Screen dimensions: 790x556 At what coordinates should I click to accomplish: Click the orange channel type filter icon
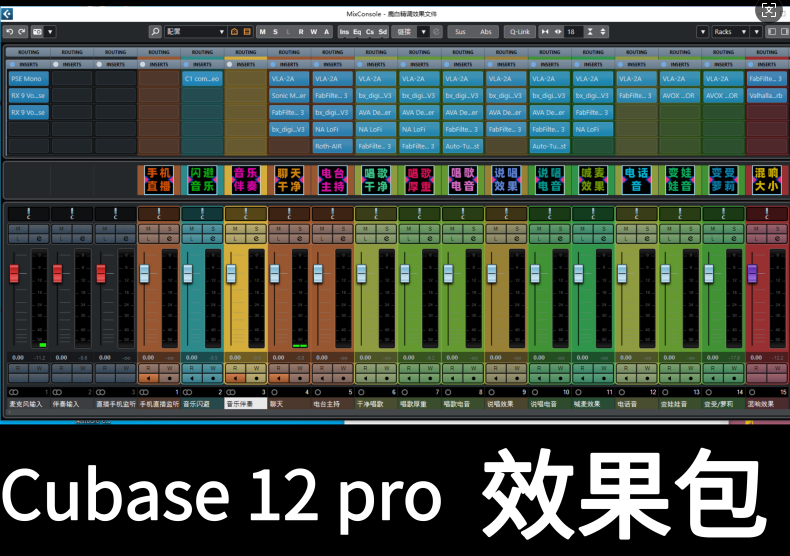tap(234, 32)
